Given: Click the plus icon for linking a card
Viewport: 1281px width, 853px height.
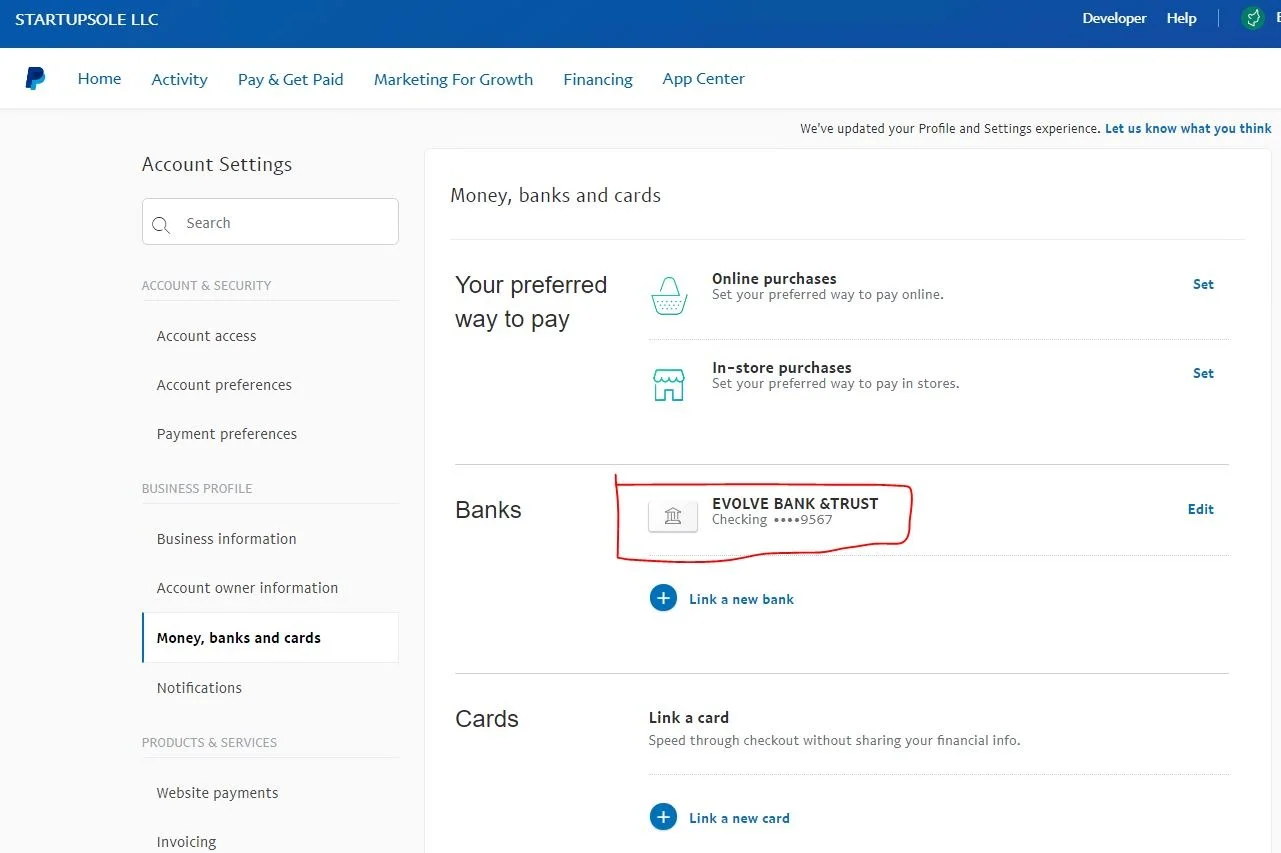Looking at the screenshot, I should (663, 818).
